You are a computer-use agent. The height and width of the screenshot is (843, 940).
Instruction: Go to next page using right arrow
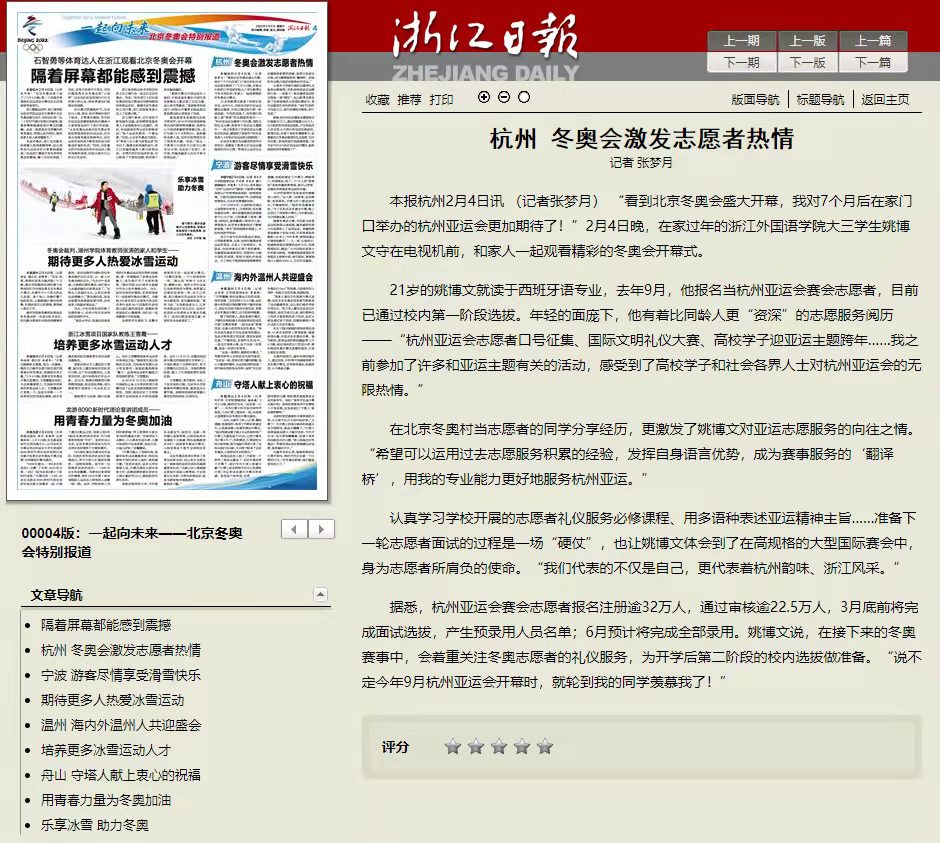coord(321,529)
